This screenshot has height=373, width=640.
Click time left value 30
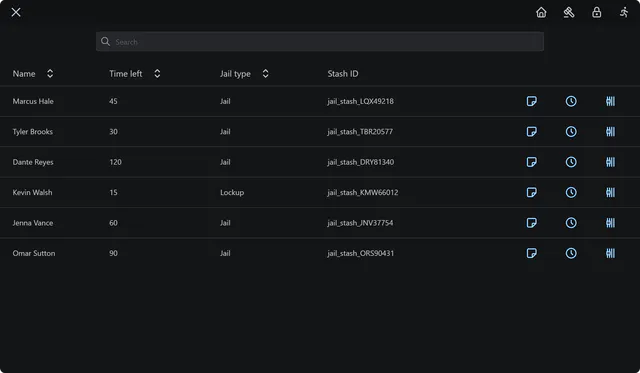(113, 131)
